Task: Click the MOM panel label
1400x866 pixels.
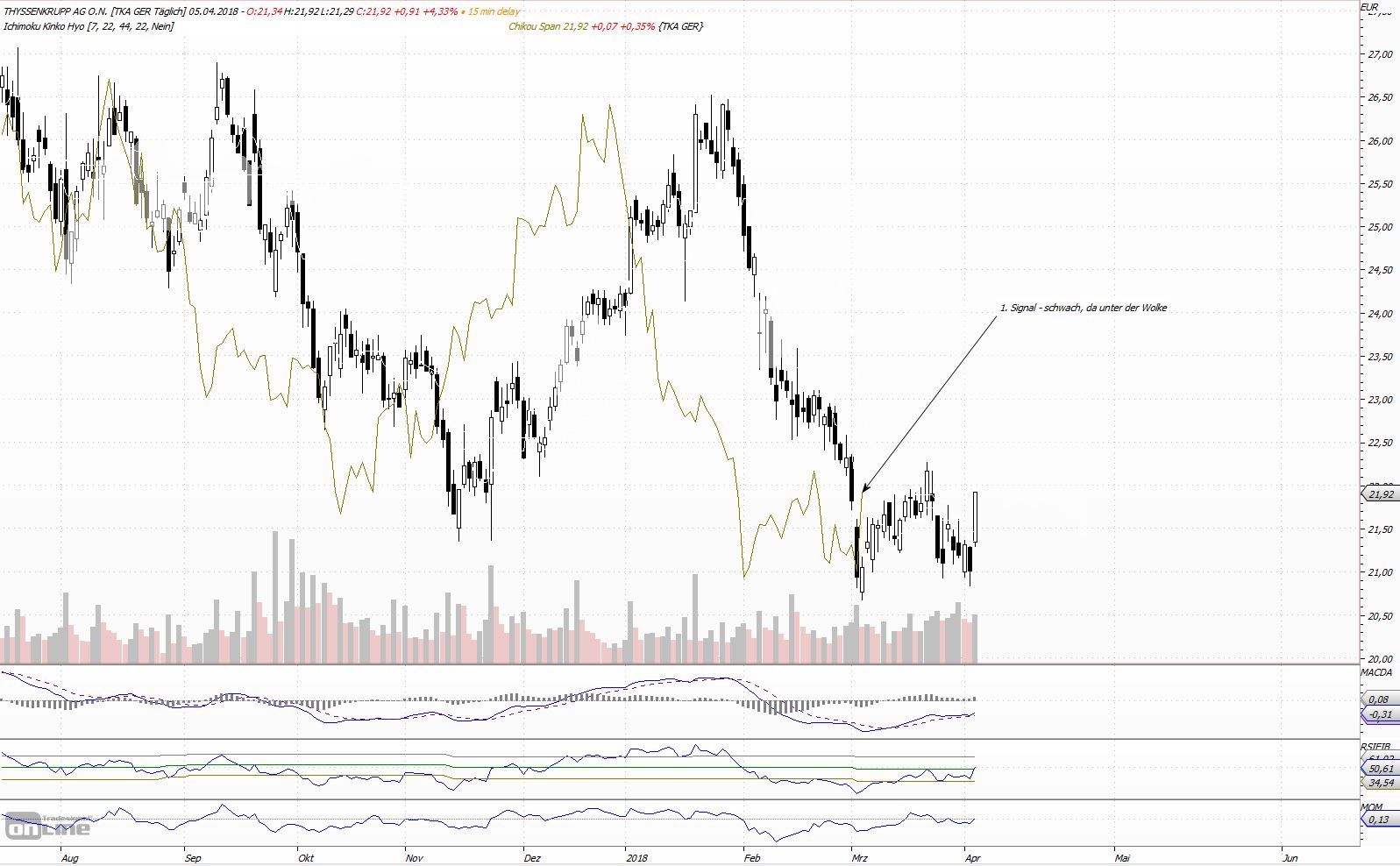Action: pos(1372,806)
